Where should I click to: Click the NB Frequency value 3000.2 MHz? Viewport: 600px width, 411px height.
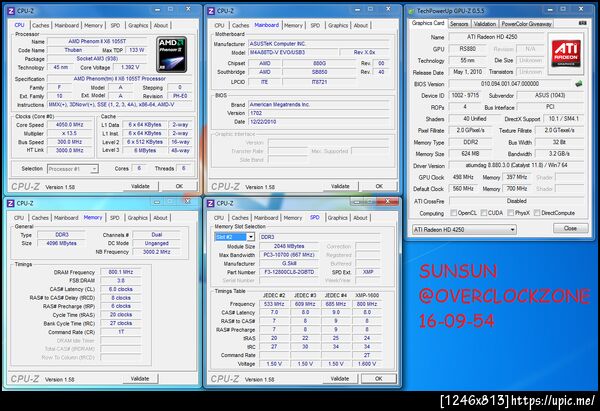pyautogui.click(x=157, y=252)
